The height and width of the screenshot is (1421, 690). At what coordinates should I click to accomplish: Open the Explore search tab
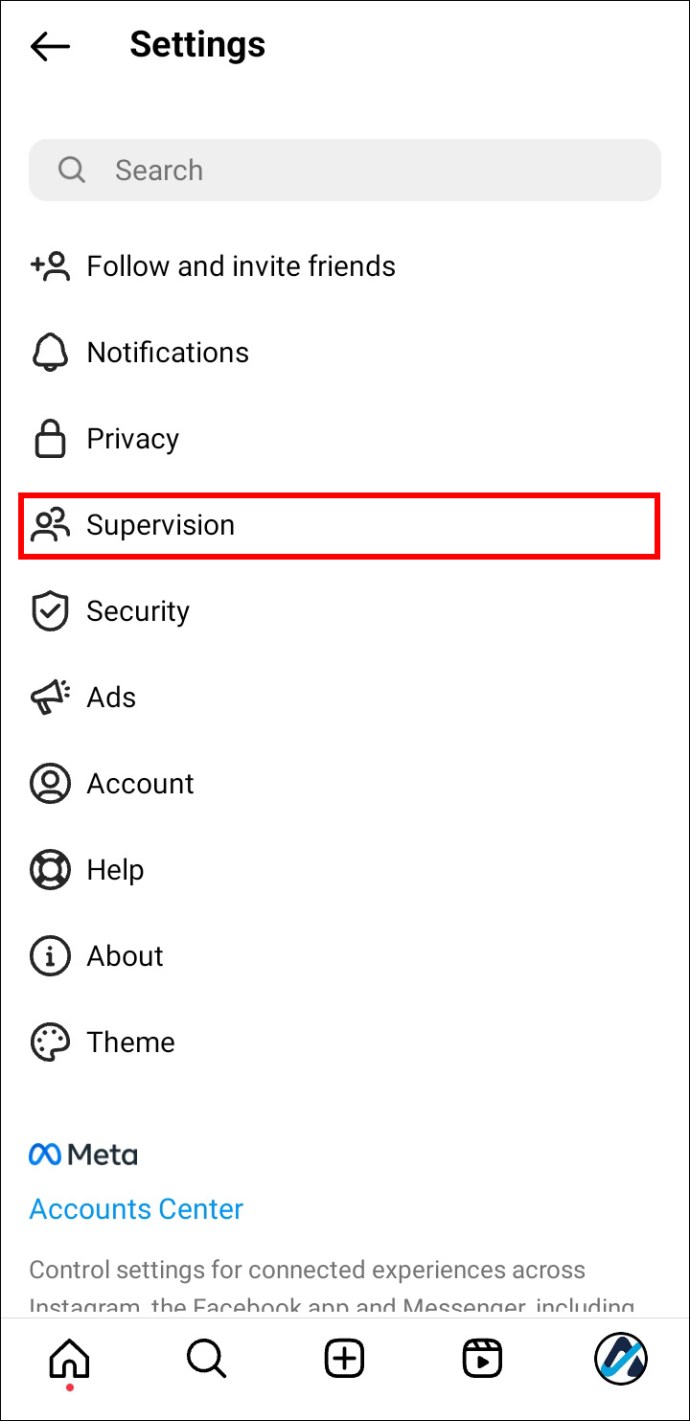[207, 1359]
